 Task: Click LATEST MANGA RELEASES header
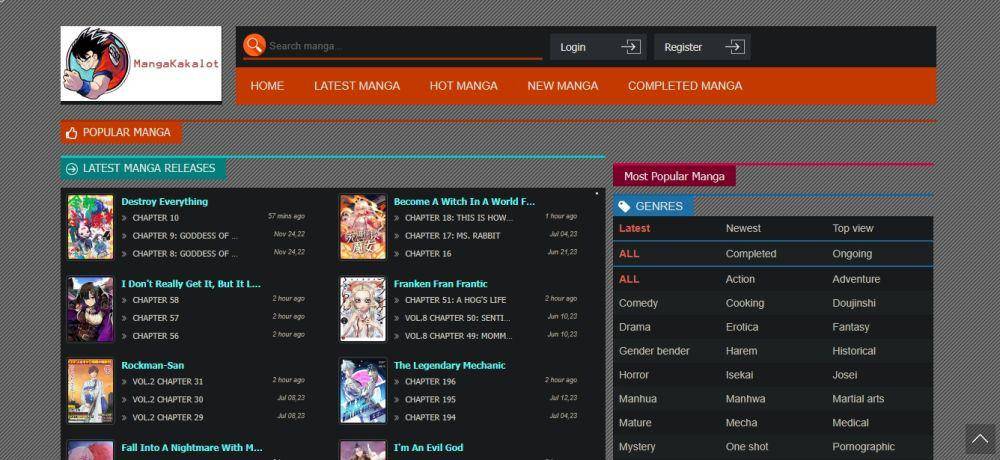tap(143, 168)
